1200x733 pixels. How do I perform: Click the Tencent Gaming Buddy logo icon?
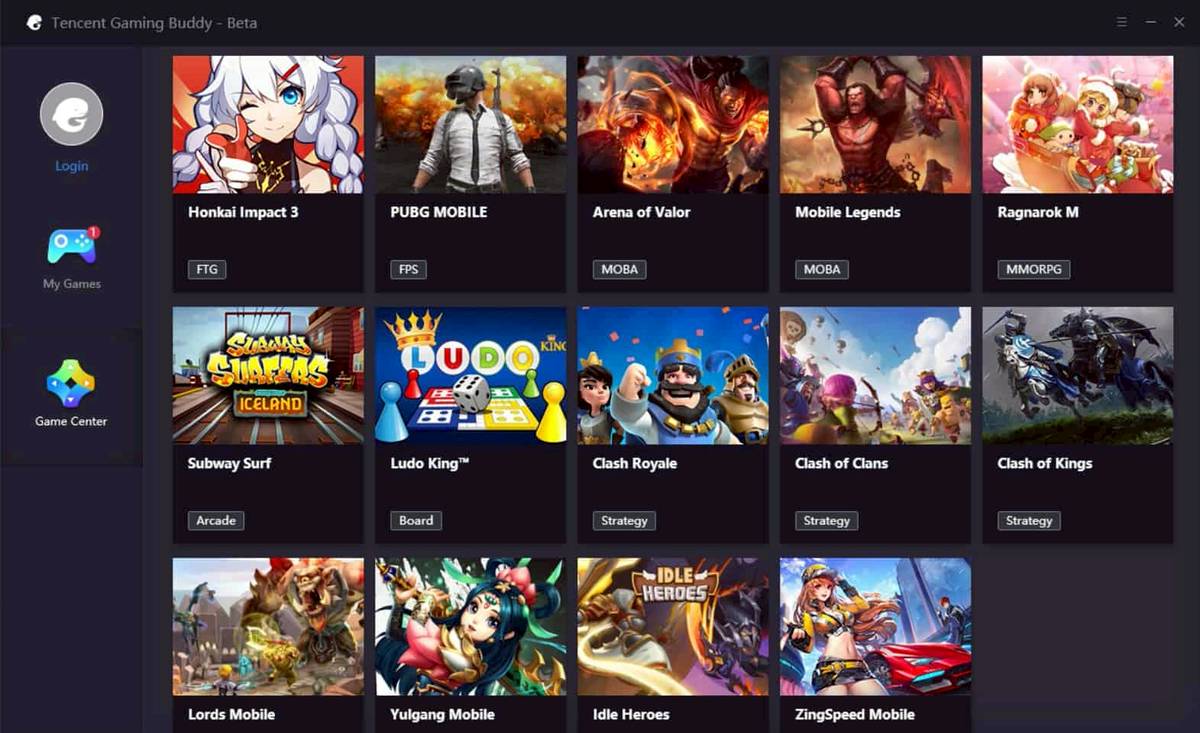34,22
